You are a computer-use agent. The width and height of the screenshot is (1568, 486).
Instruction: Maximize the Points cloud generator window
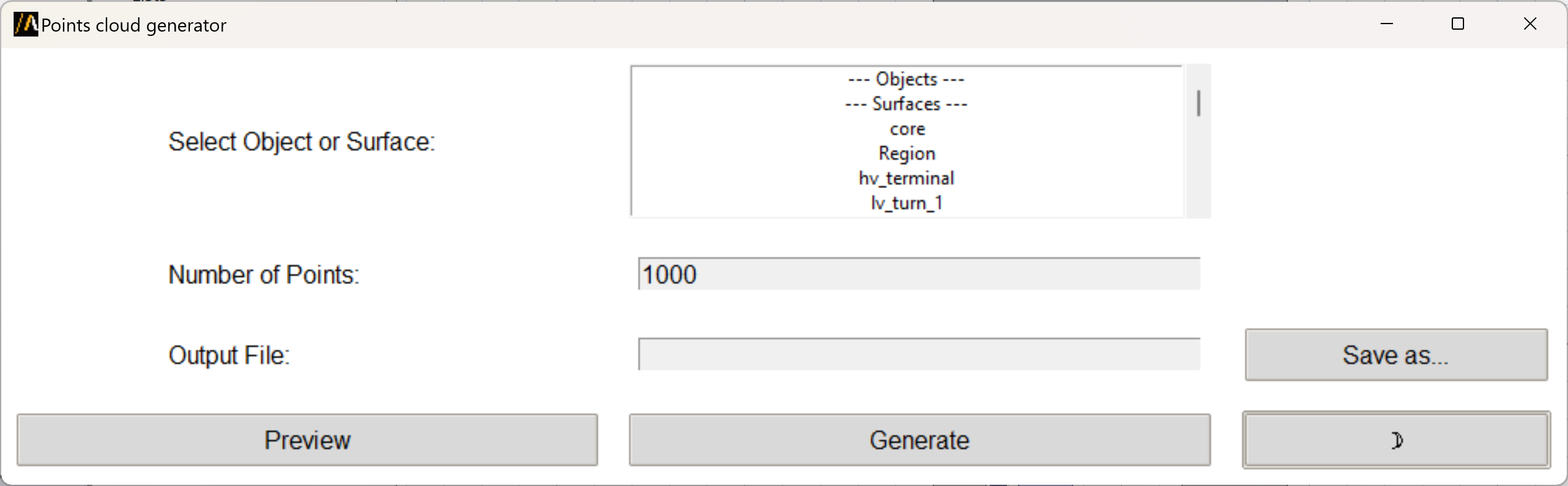[1458, 24]
